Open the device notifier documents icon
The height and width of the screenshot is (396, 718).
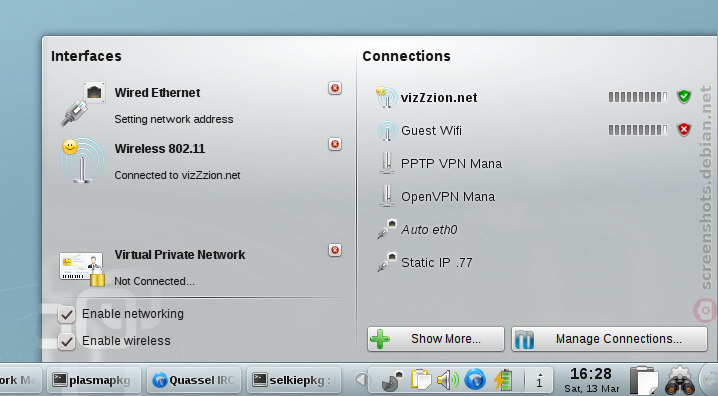[643, 380]
